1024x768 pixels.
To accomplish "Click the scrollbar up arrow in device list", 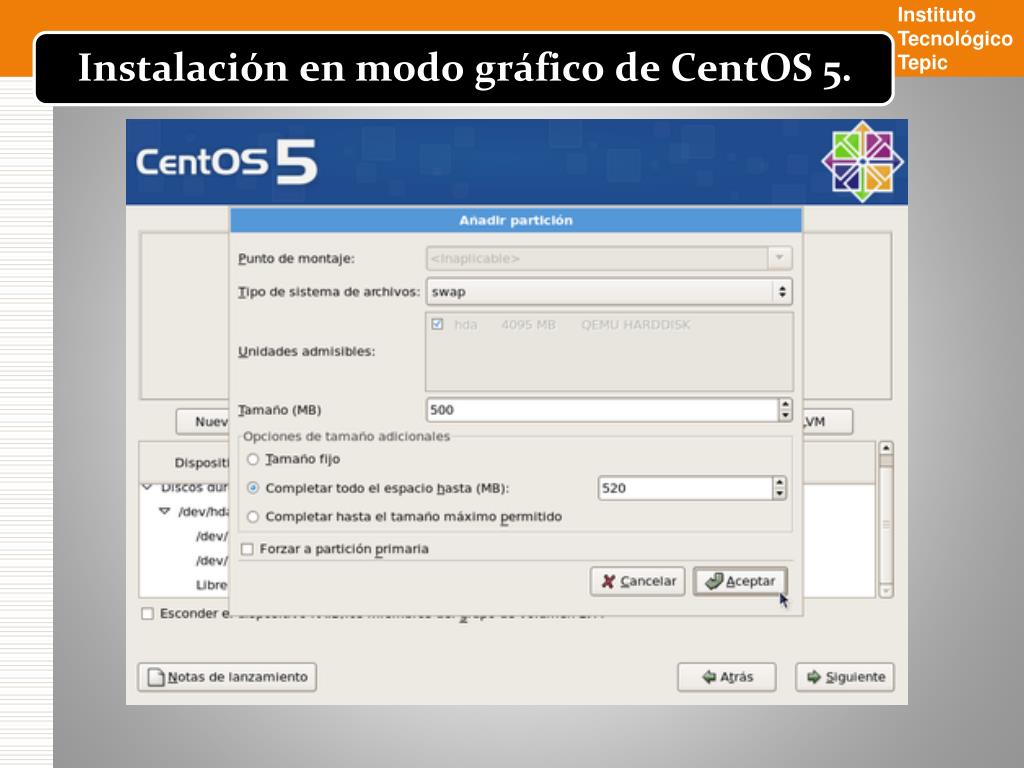I will coord(886,448).
